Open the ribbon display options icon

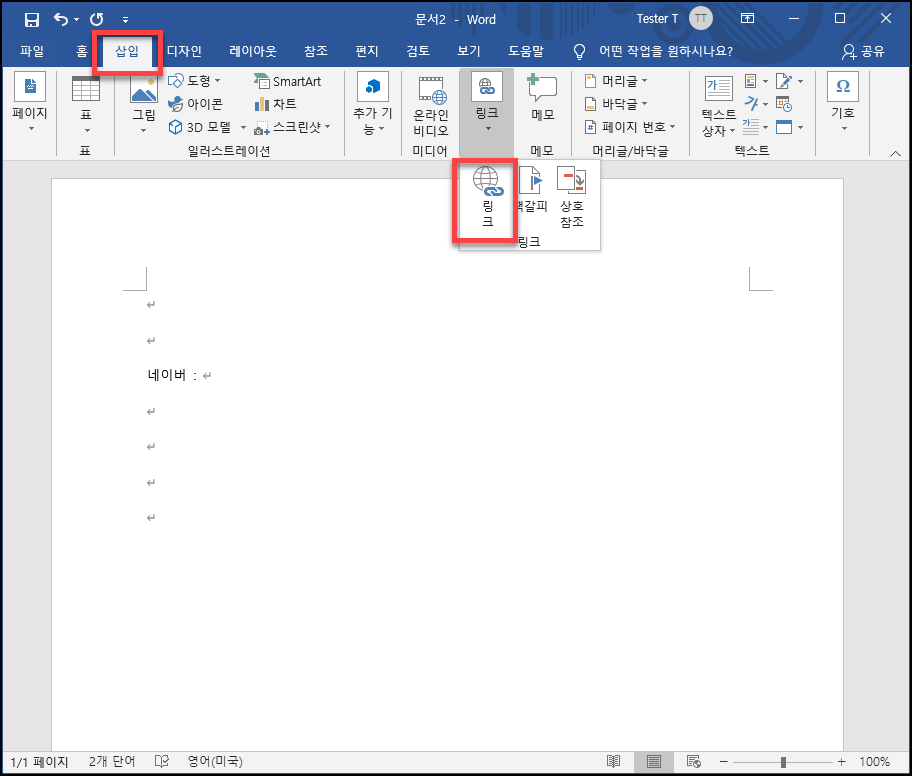pyautogui.click(x=747, y=19)
